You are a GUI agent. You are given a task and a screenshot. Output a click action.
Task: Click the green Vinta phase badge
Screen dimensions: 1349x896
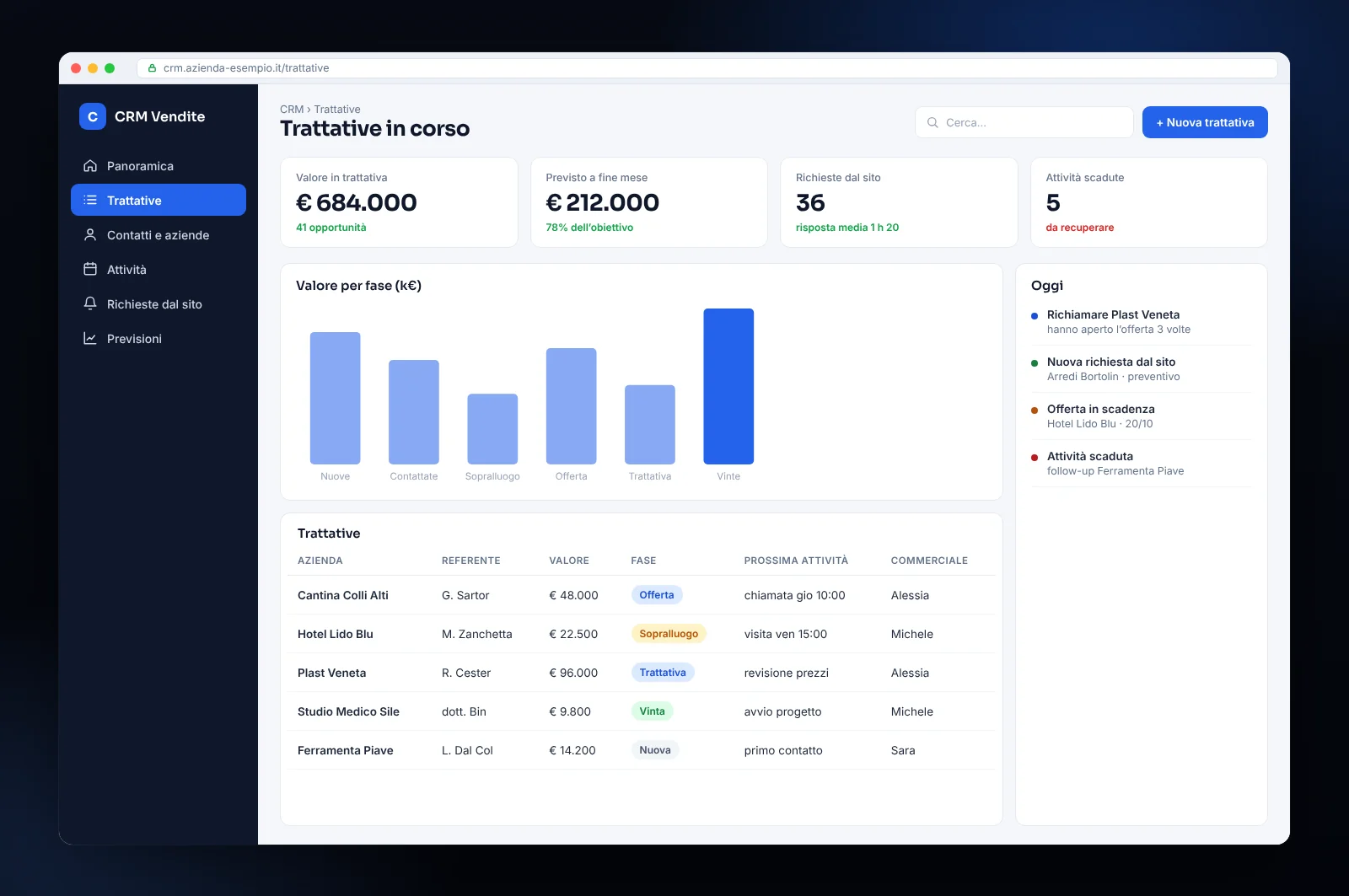[x=652, y=711]
